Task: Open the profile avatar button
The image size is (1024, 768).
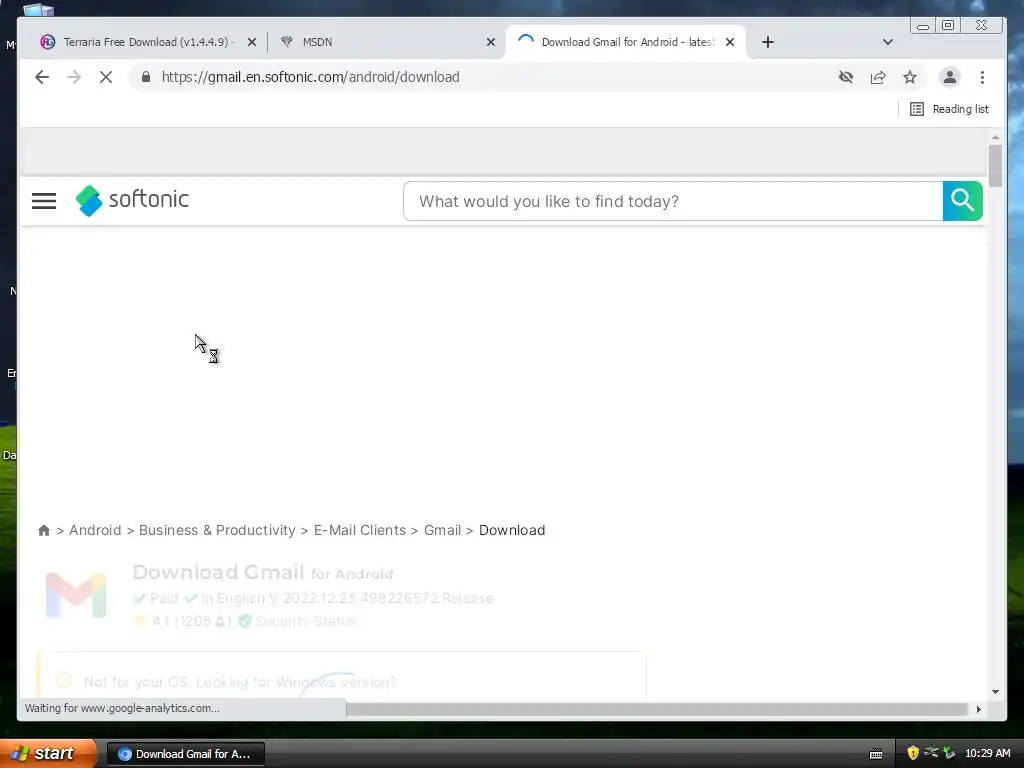Action: 950,77
